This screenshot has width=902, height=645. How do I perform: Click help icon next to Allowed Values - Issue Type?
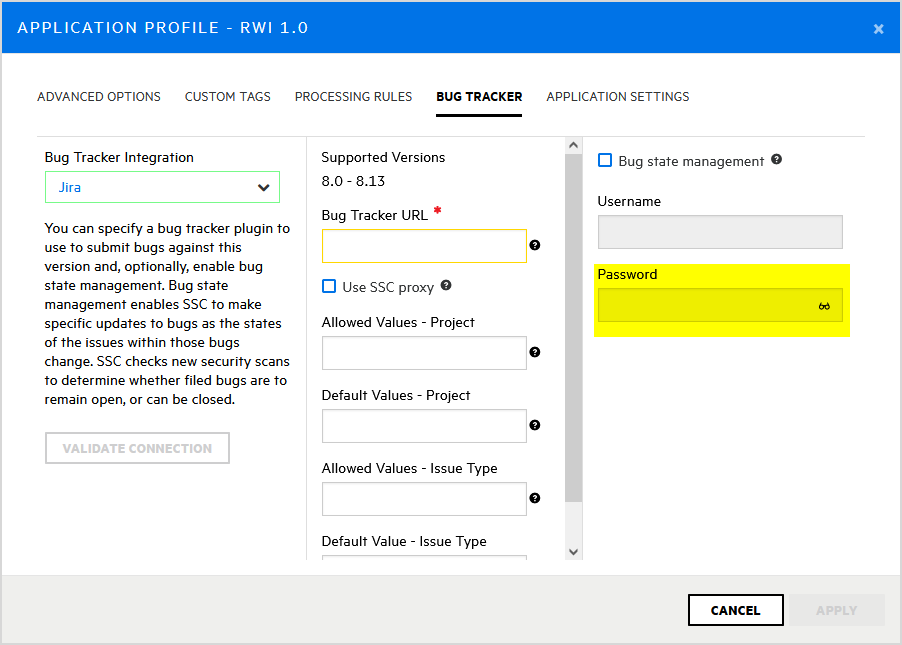(x=535, y=498)
